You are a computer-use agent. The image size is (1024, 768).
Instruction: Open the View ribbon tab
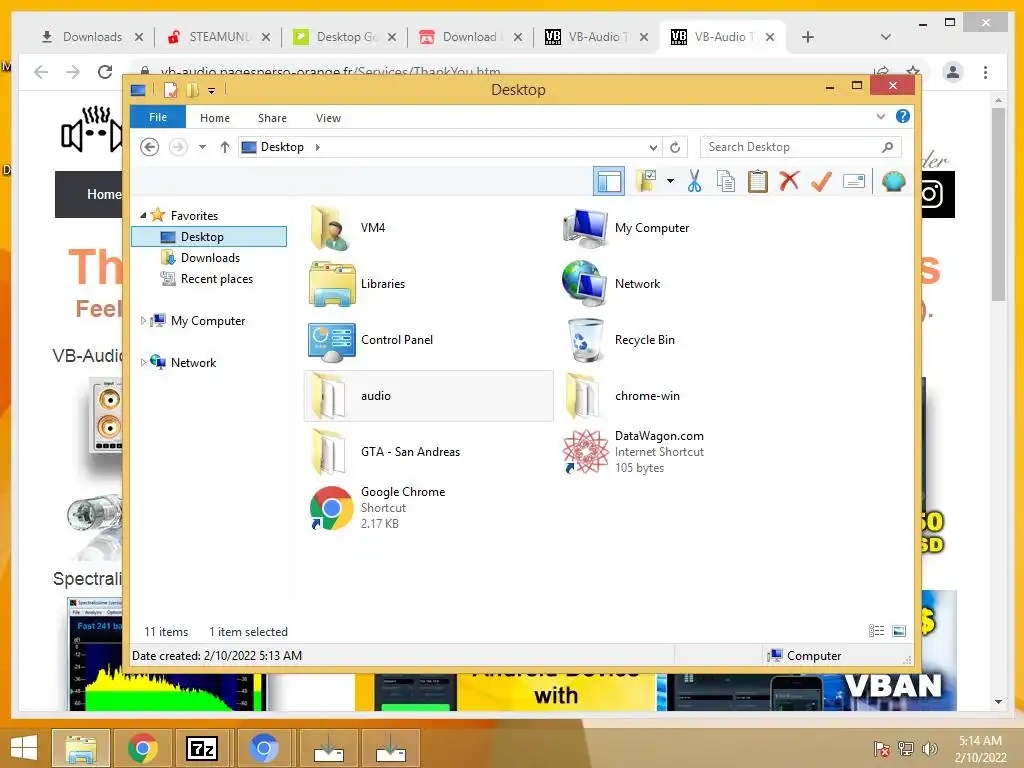coord(328,118)
